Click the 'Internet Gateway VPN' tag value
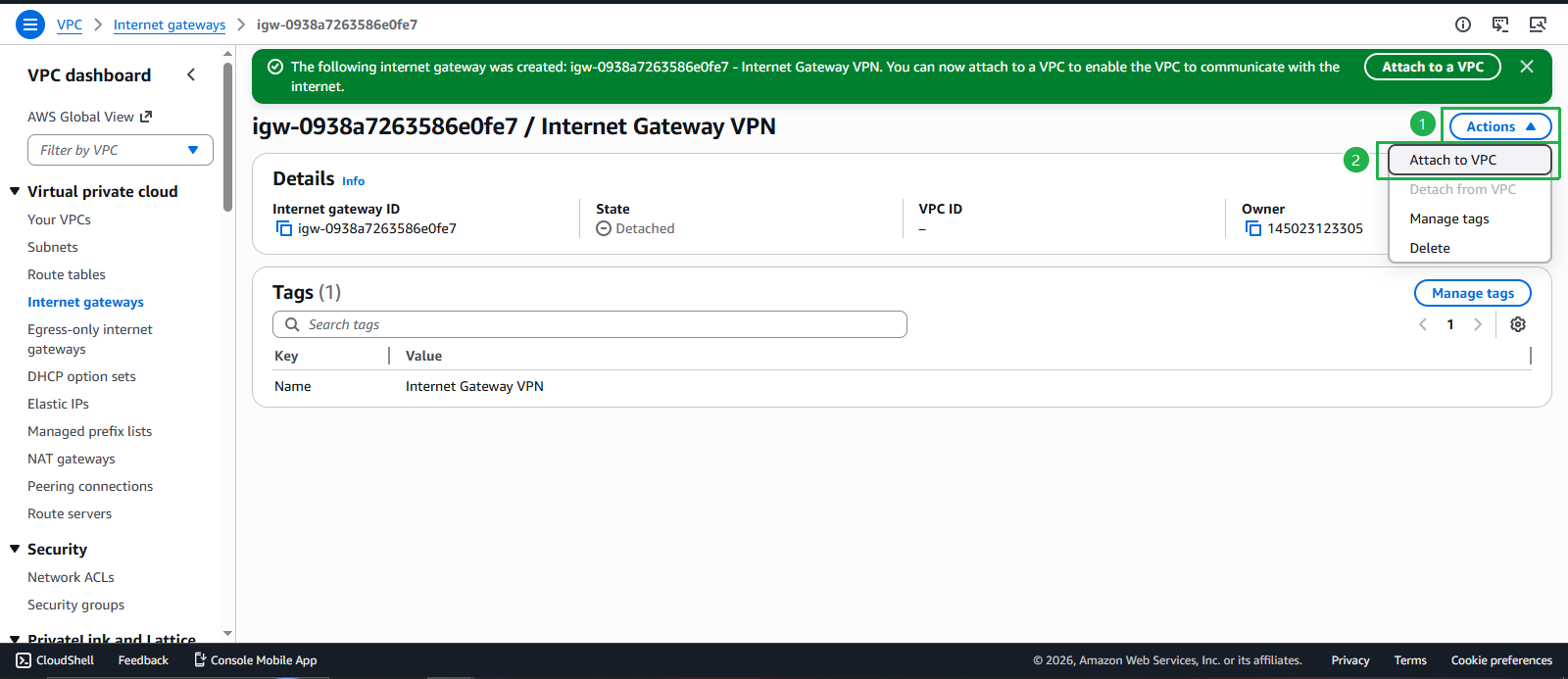Screen dimensions: 1568x679 (x=474, y=386)
